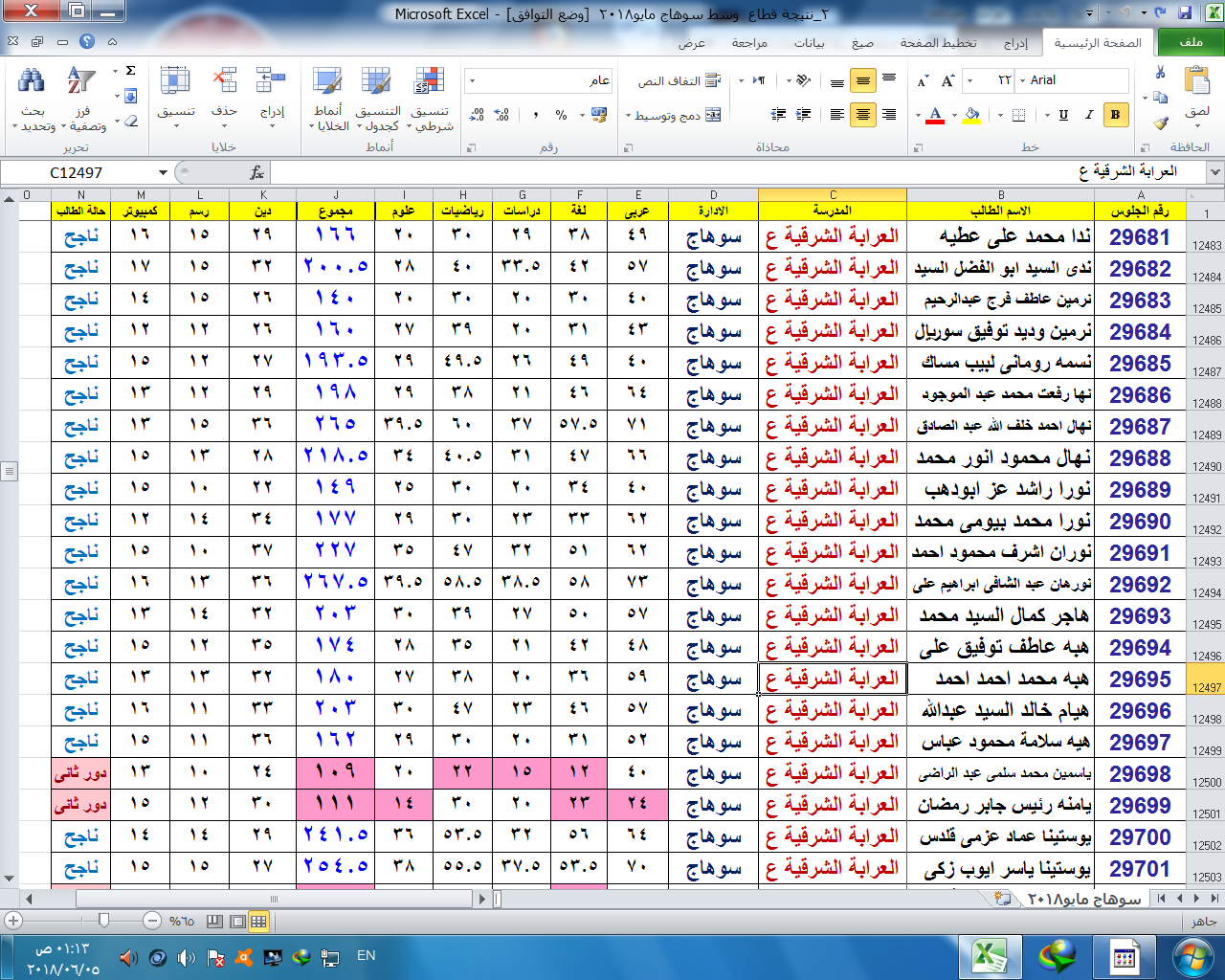The width and height of the screenshot is (1225, 980).
Task: Set top vertical alignment
Action: [889, 79]
